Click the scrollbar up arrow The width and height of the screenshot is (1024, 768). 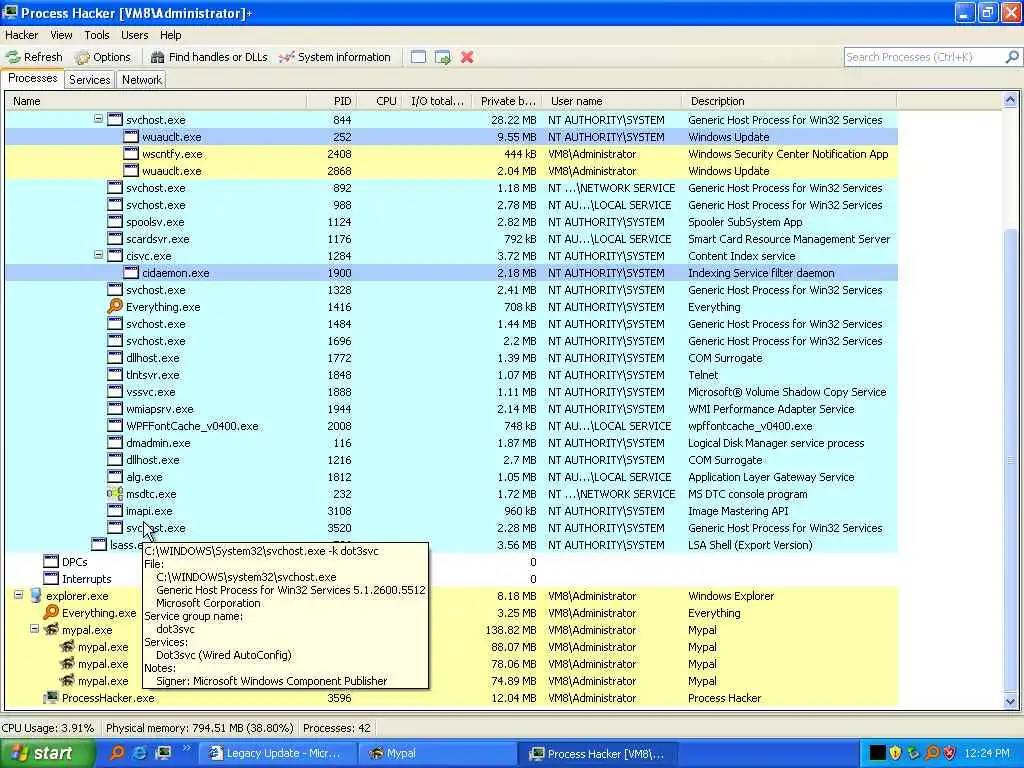click(x=1010, y=101)
